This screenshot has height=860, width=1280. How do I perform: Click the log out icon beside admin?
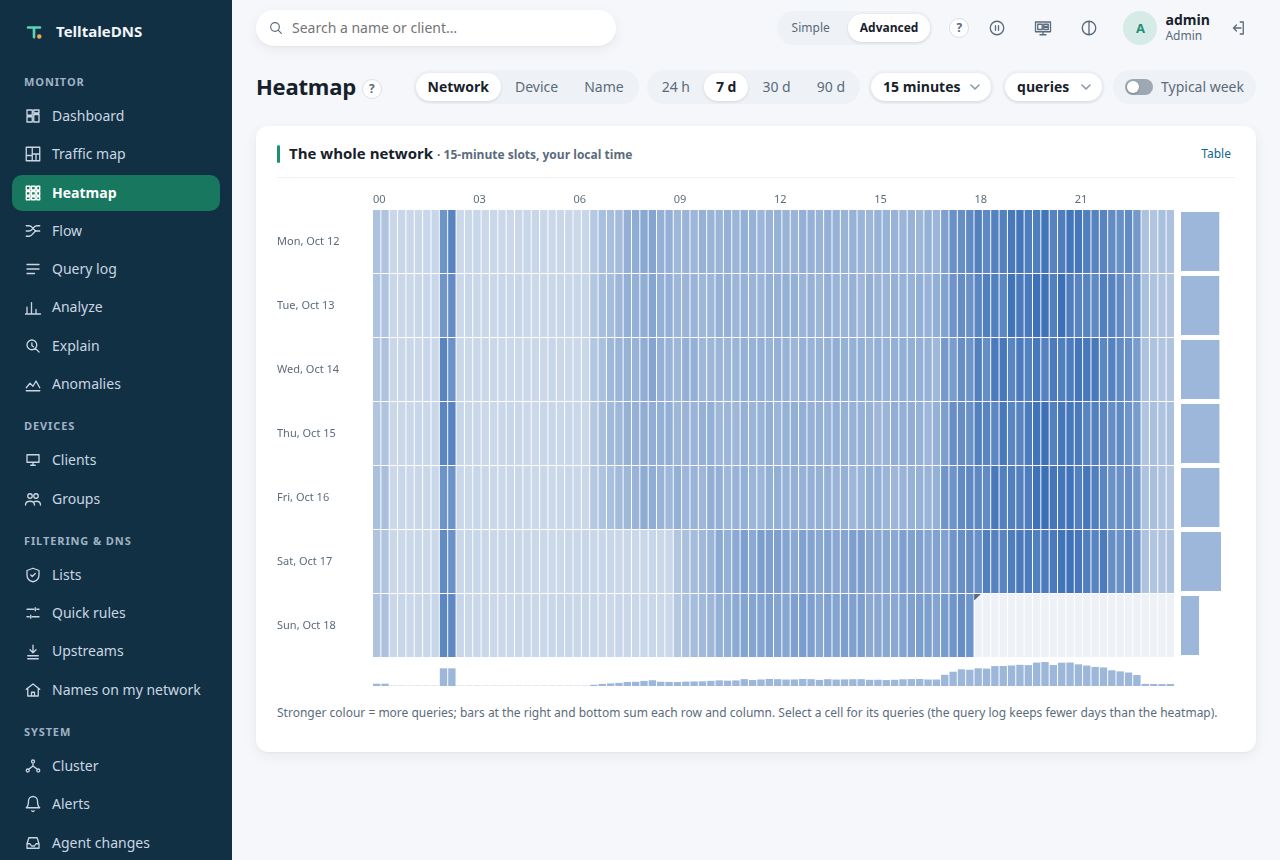(x=1238, y=28)
